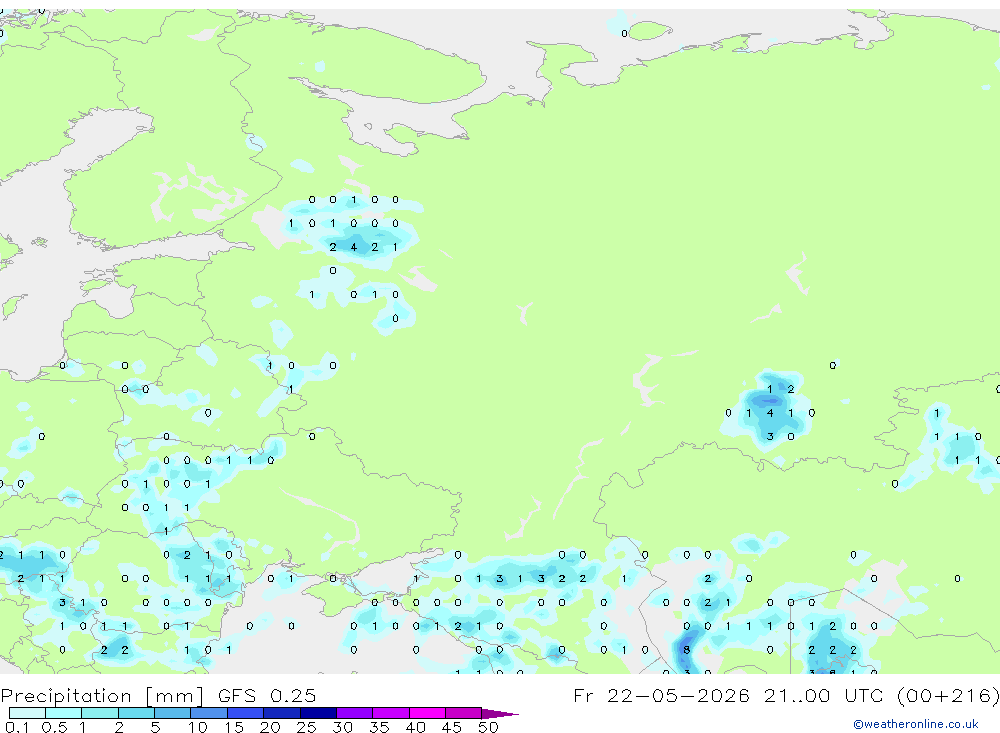Click the '0.5' legend scale label
1000x733 pixels.
click(x=54, y=727)
